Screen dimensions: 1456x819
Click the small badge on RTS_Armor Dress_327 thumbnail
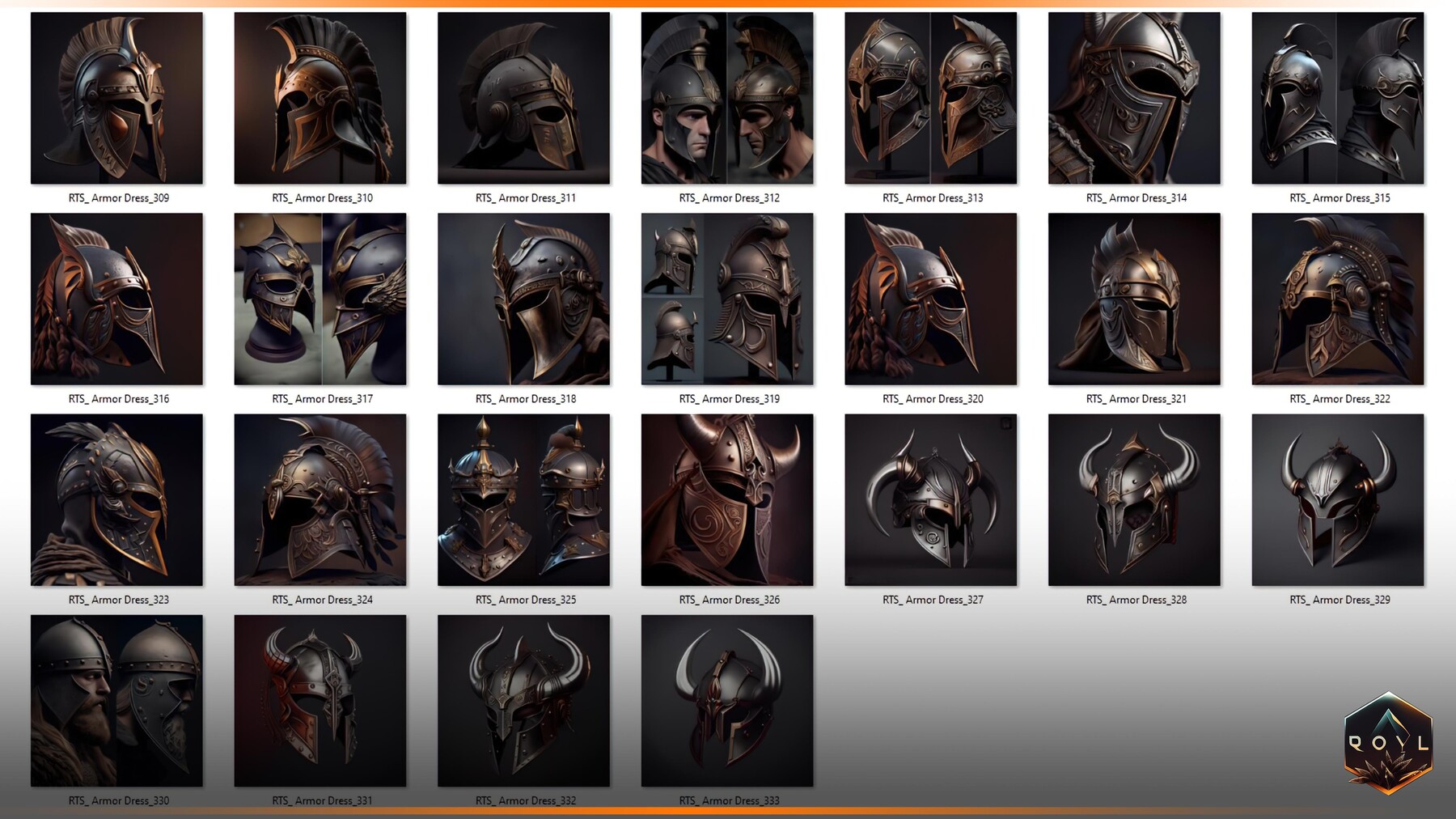click(x=1007, y=423)
